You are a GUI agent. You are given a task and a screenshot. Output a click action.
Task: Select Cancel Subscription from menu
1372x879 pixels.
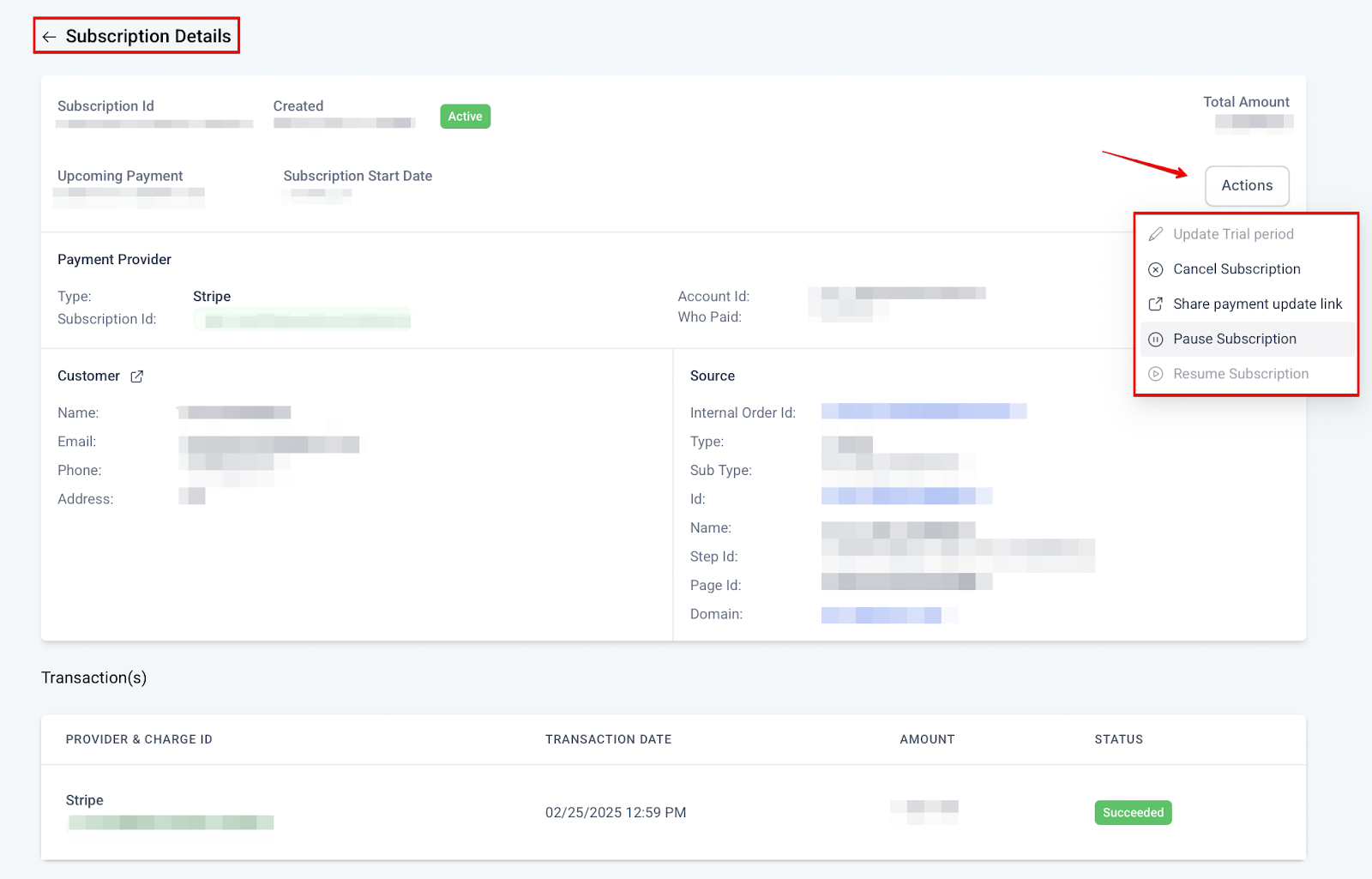pyautogui.click(x=1236, y=269)
